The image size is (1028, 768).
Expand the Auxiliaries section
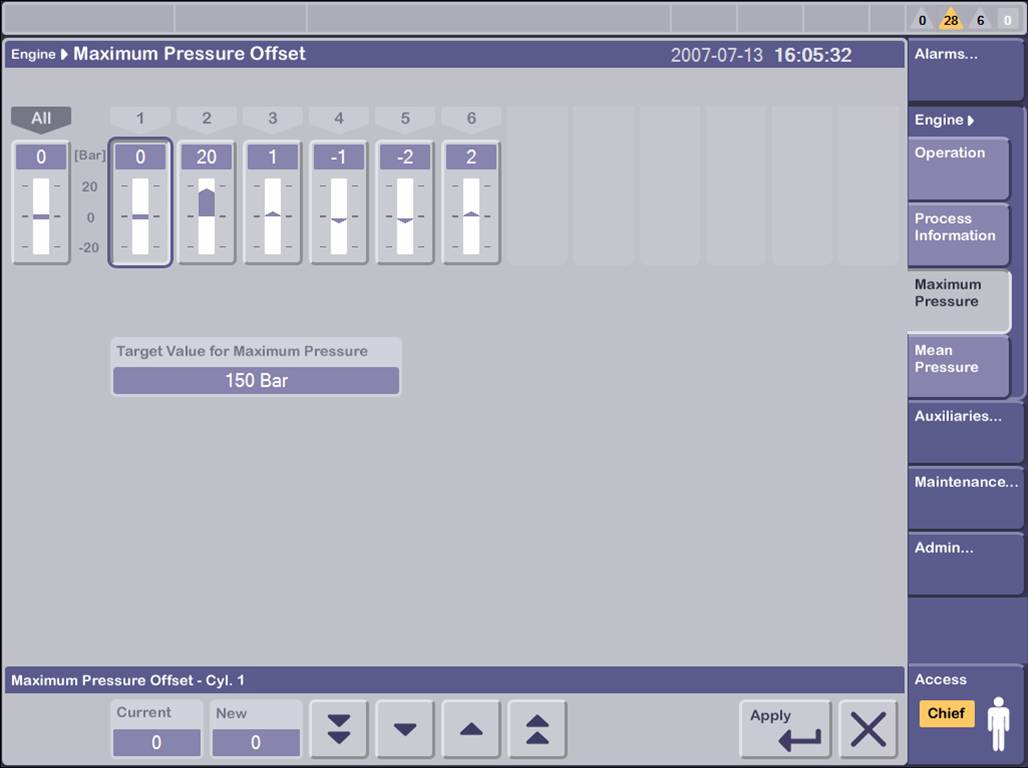[x=963, y=430]
